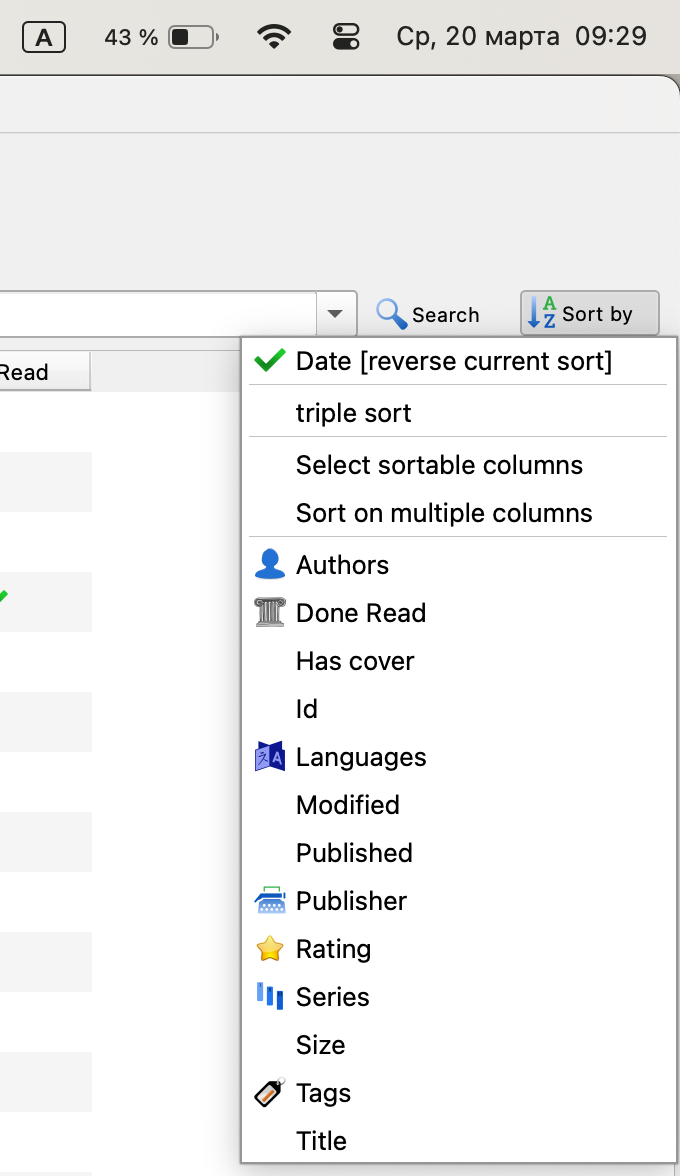
Task: Toggle the checked Date reverse sort entry
Action: (453, 361)
